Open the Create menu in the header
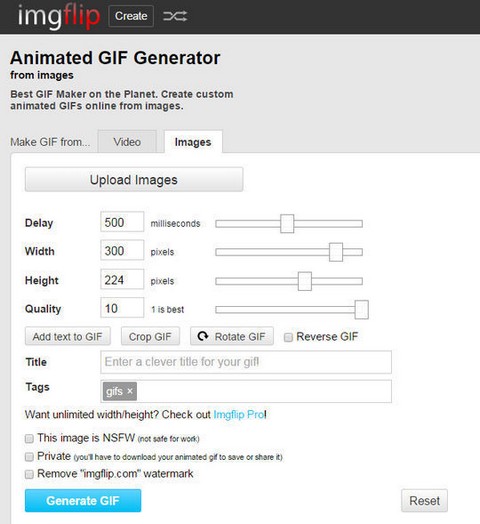This screenshot has width=480, height=524. pos(131,16)
